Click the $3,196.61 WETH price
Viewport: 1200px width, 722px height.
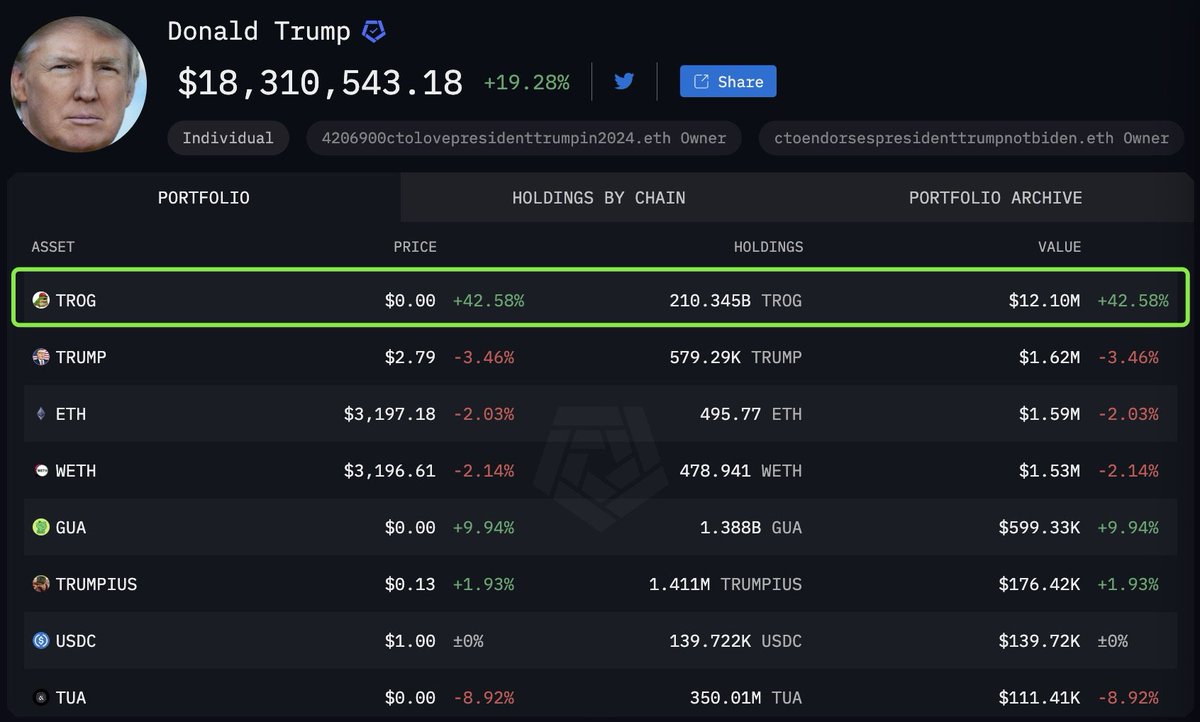tap(390, 471)
